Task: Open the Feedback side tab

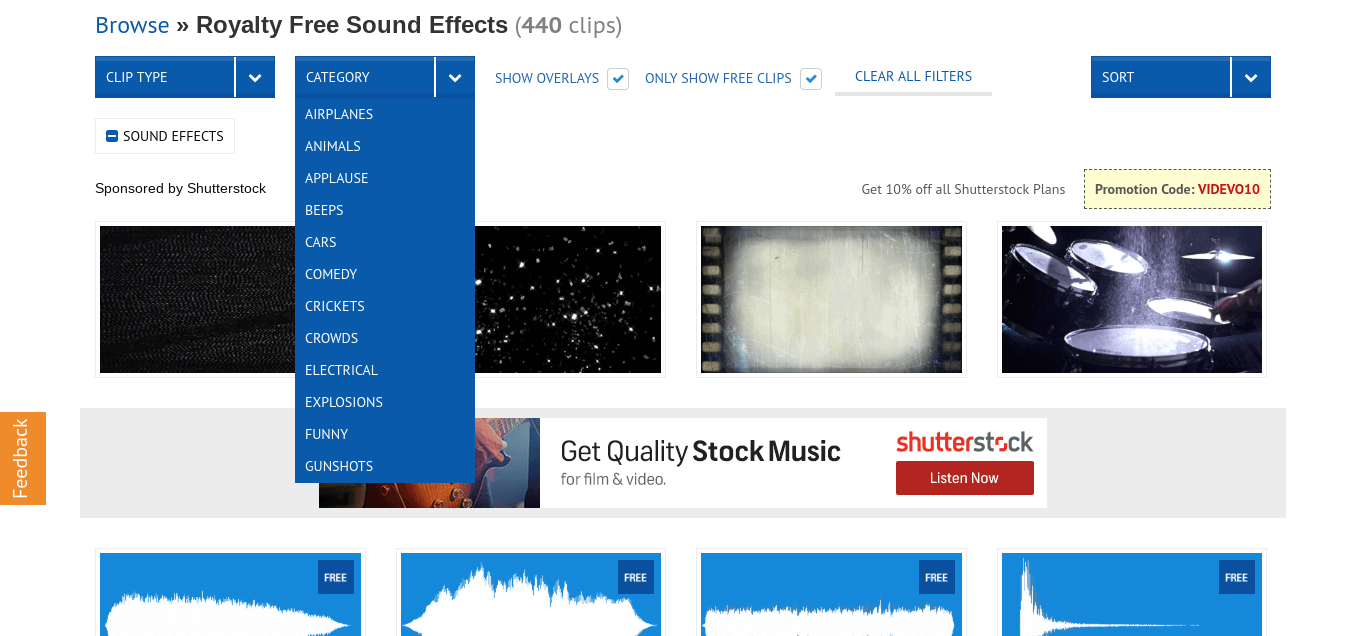Action: 23,458
